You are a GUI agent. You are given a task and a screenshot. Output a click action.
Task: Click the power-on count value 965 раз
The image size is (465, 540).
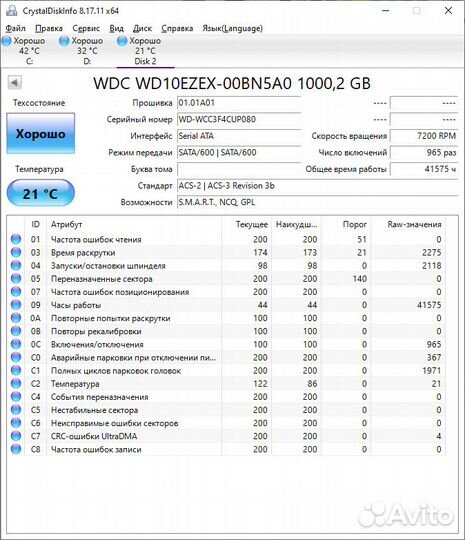click(x=424, y=153)
